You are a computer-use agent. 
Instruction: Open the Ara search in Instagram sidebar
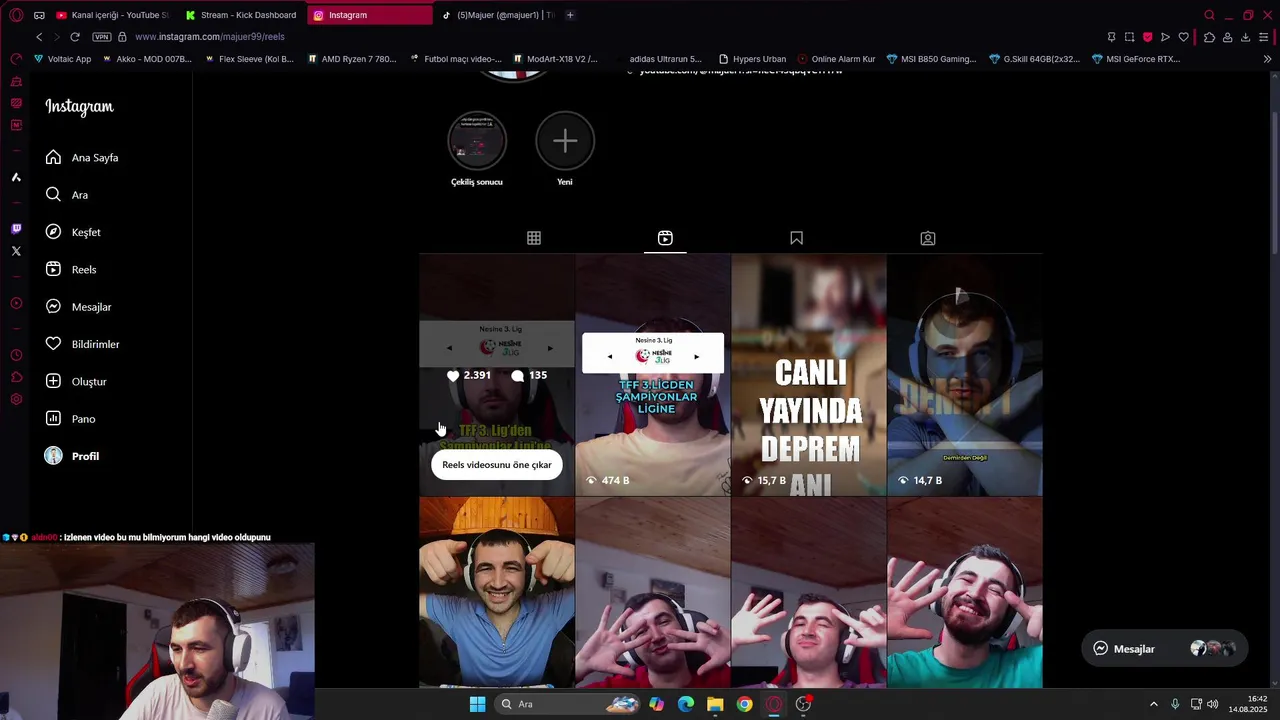tap(67, 195)
